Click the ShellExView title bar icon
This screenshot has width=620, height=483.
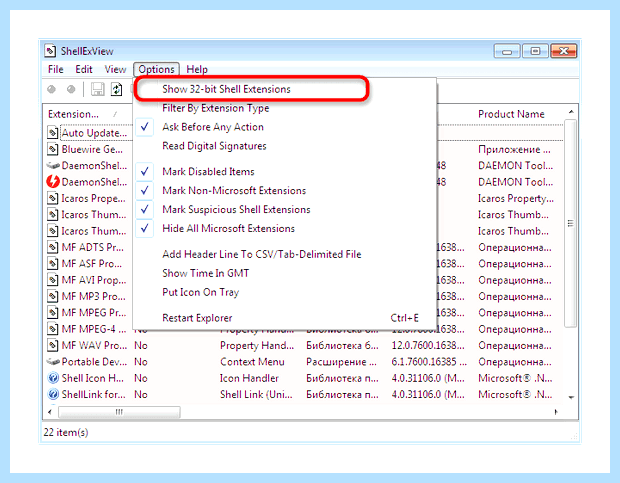(50, 51)
